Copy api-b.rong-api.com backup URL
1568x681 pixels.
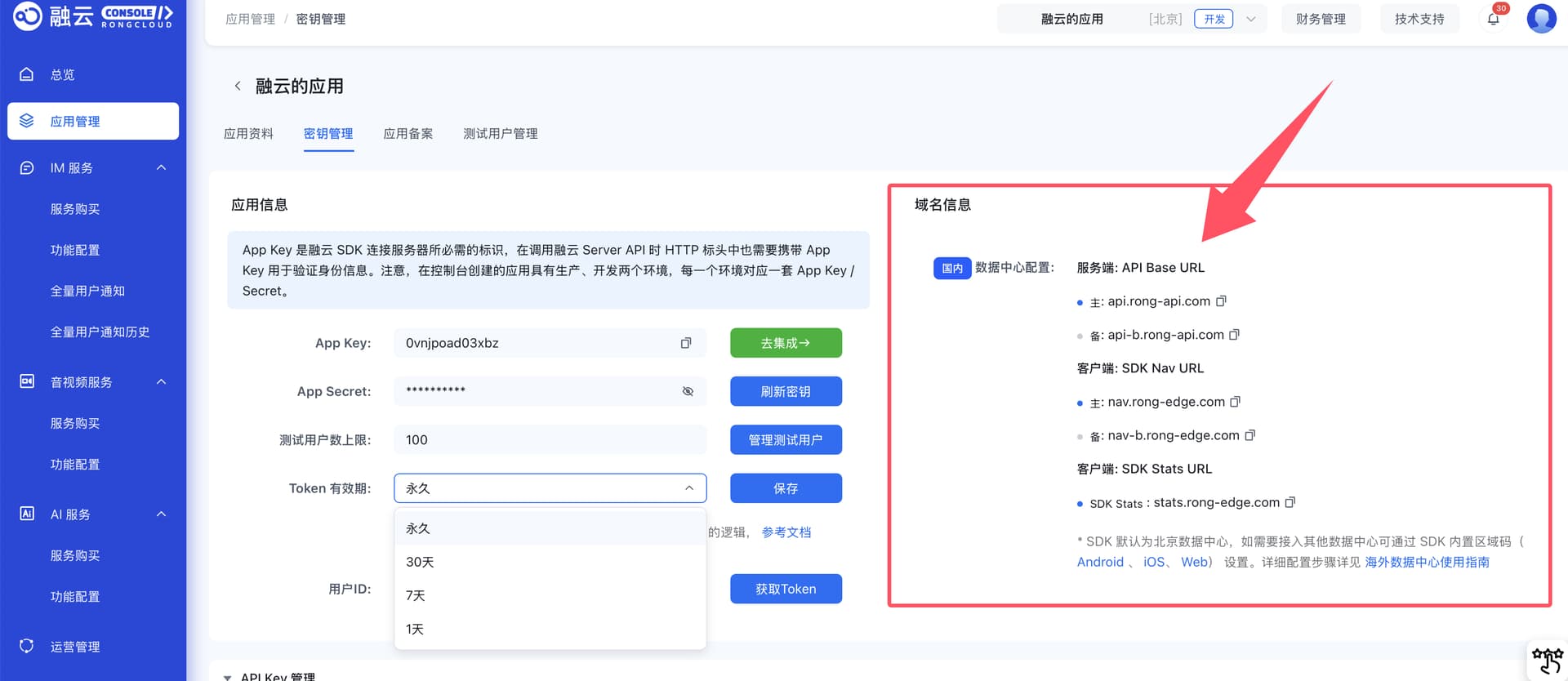coord(1234,335)
